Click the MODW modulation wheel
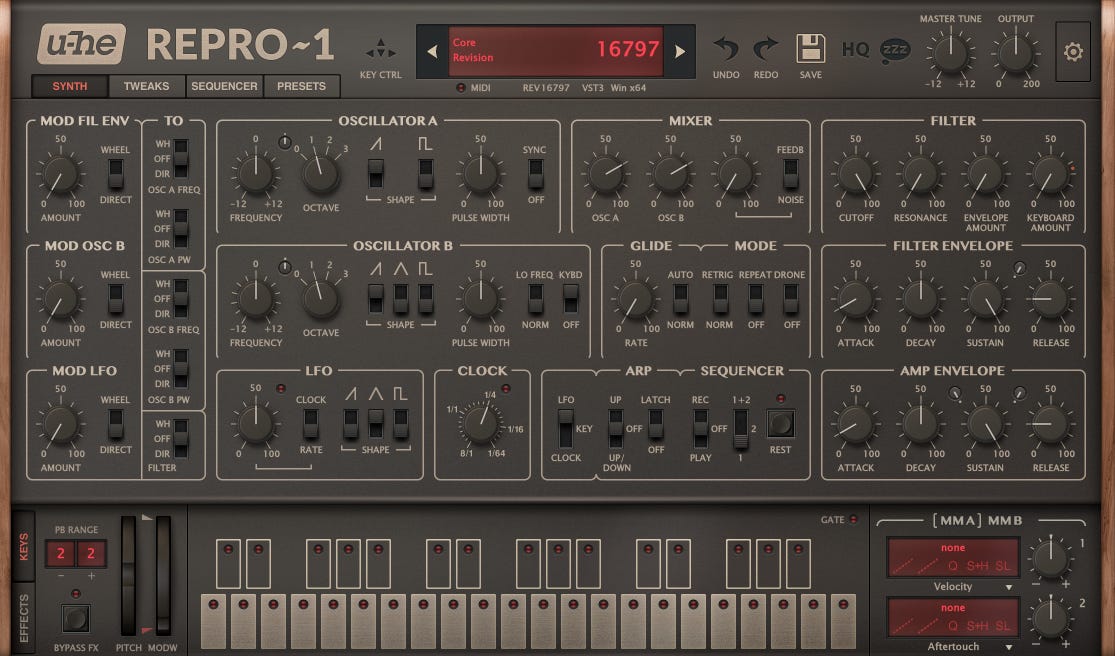The width and height of the screenshot is (1115, 656). click(163, 576)
